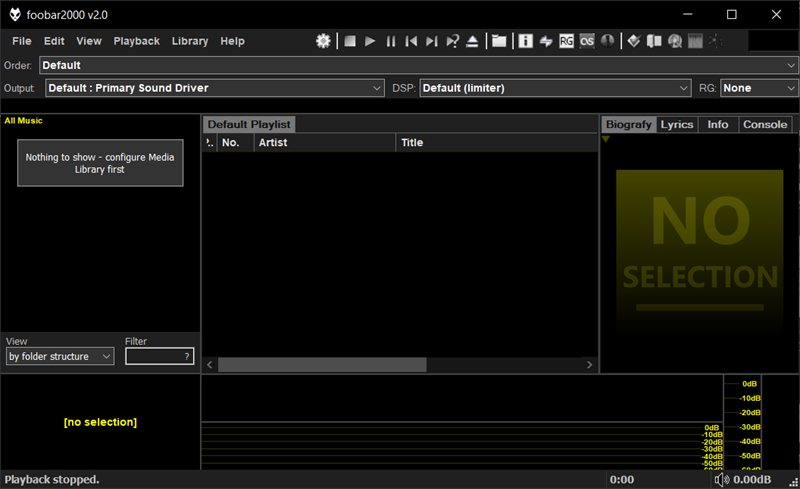Switch to the Info tab
The width and height of the screenshot is (800, 489).
(x=717, y=125)
